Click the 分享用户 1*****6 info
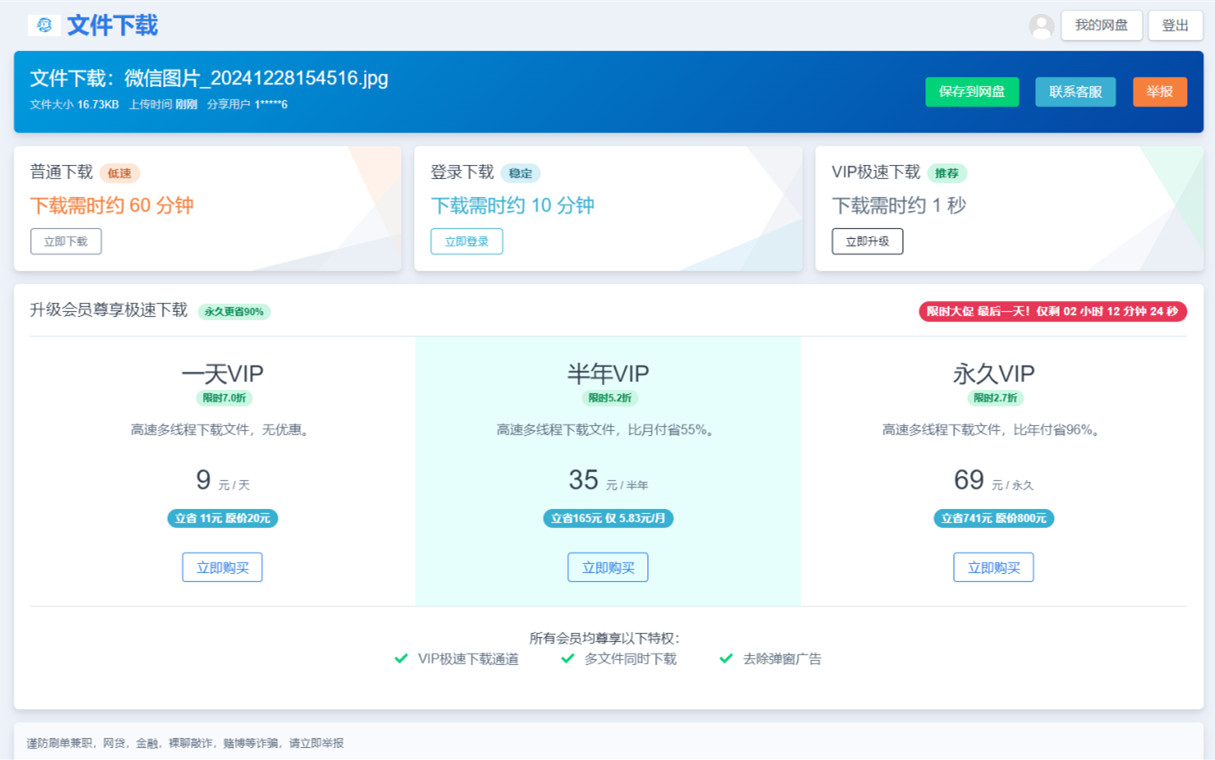The height and width of the screenshot is (760, 1215). click(247, 104)
